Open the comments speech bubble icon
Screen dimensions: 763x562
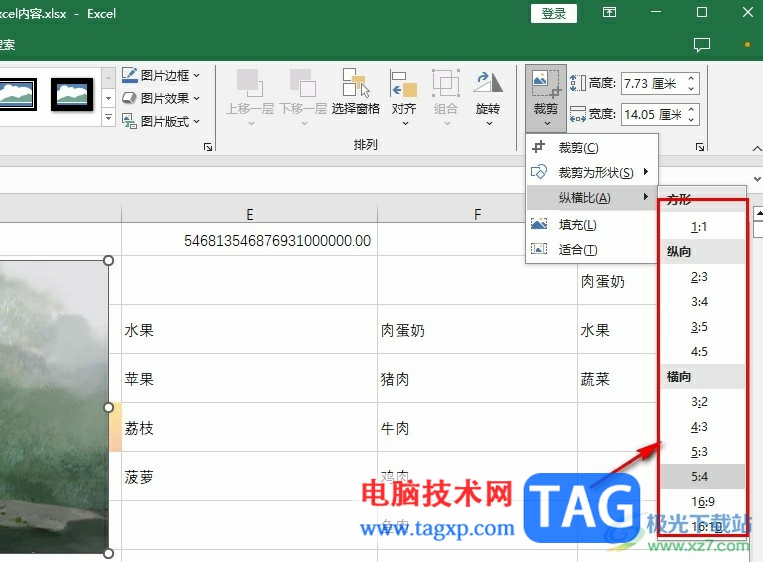pyautogui.click(x=701, y=45)
